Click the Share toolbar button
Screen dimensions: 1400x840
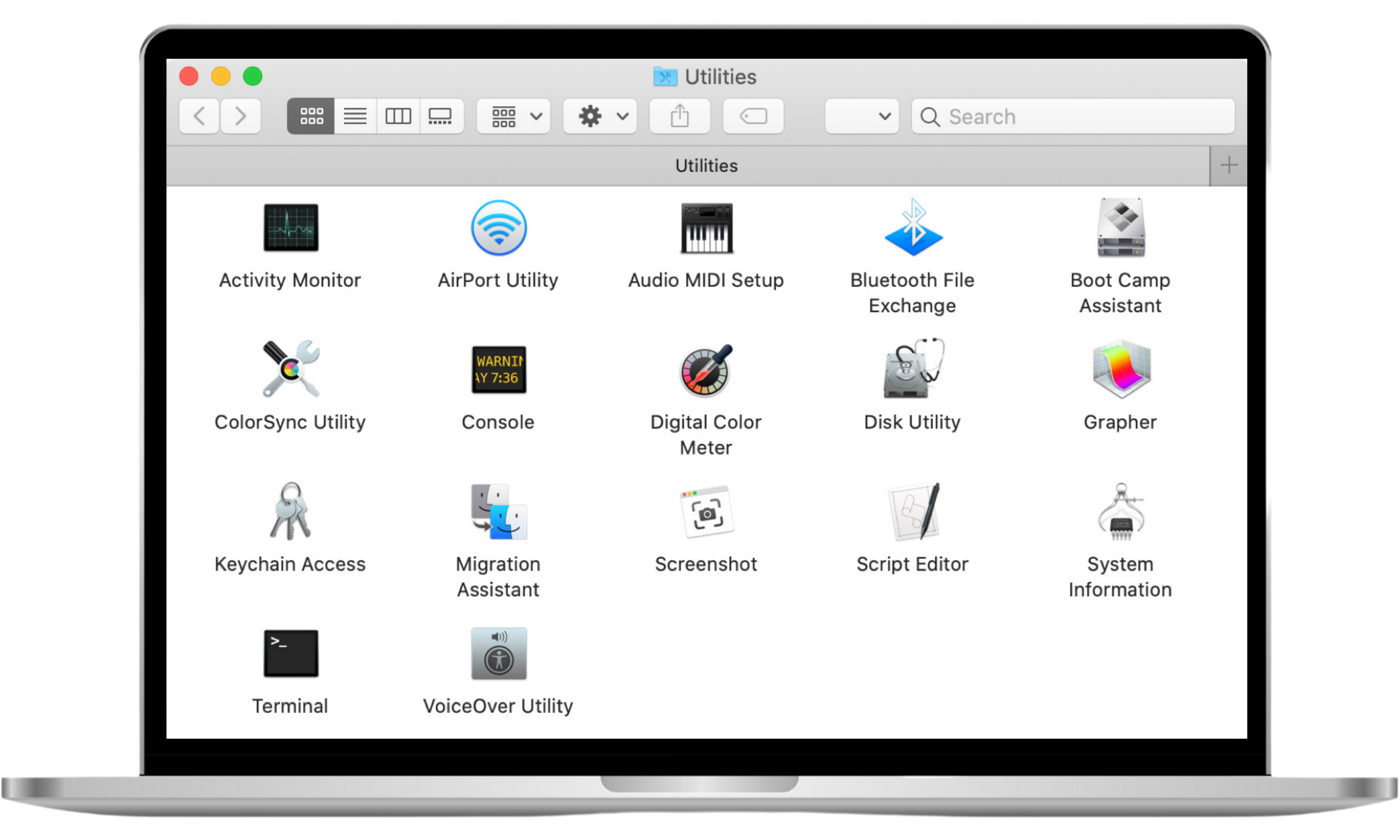680,116
